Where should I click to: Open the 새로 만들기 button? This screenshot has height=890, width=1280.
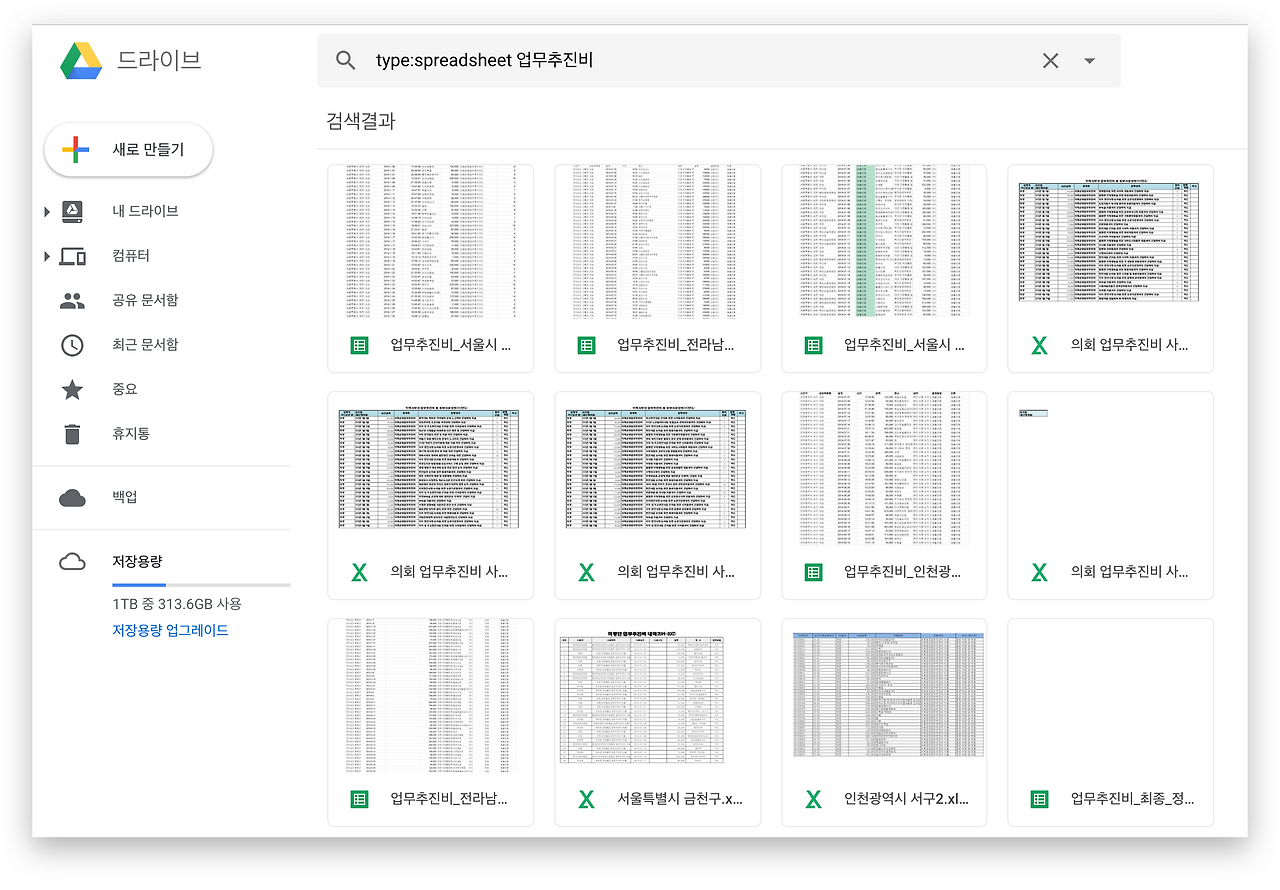pyautogui.click(x=128, y=150)
